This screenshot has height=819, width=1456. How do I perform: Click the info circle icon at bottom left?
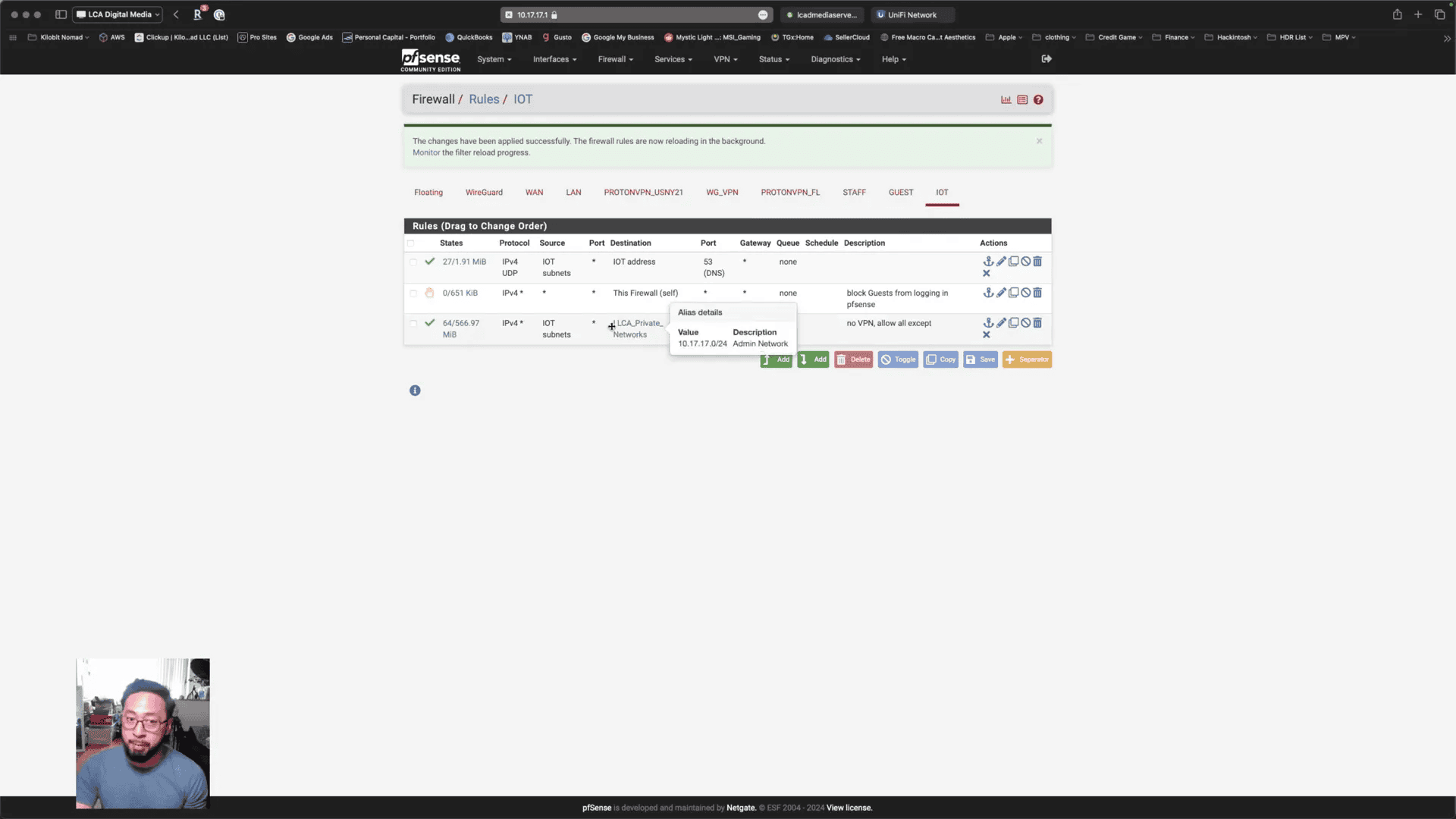[415, 391]
